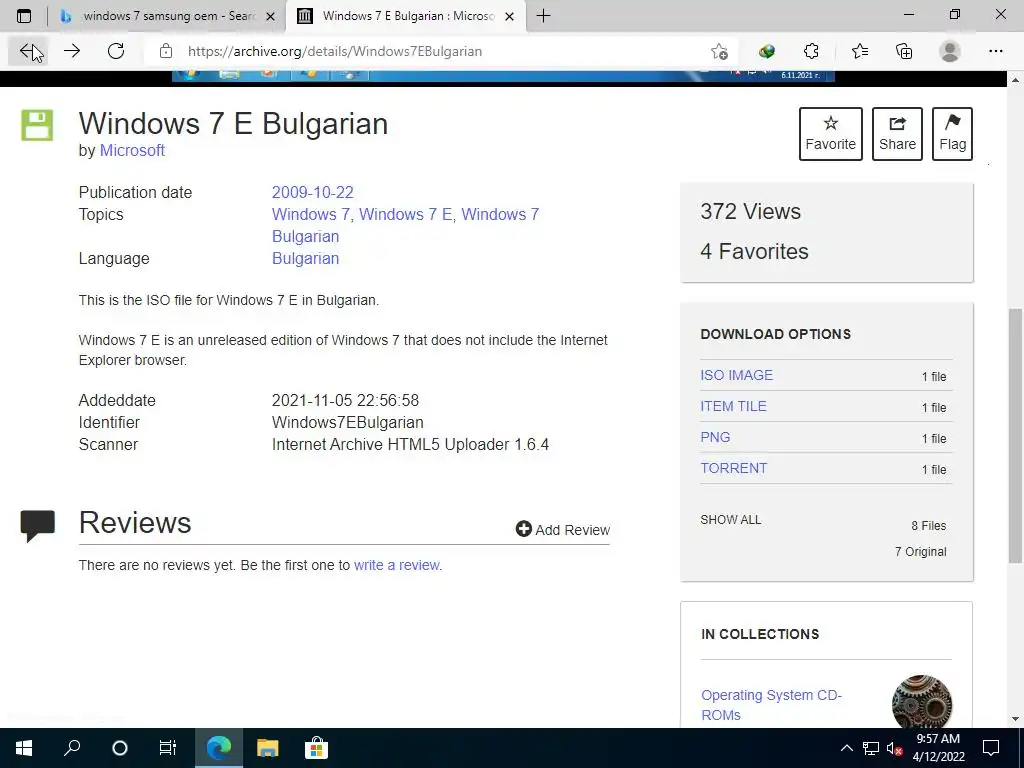Open the 2009-10-22 publication date link
1024x768 pixels.
313,193
